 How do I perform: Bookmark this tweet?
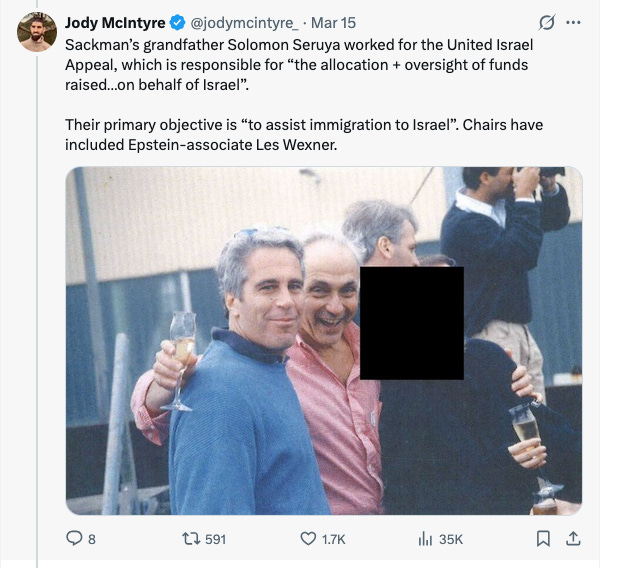pyautogui.click(x=543, y=539)
